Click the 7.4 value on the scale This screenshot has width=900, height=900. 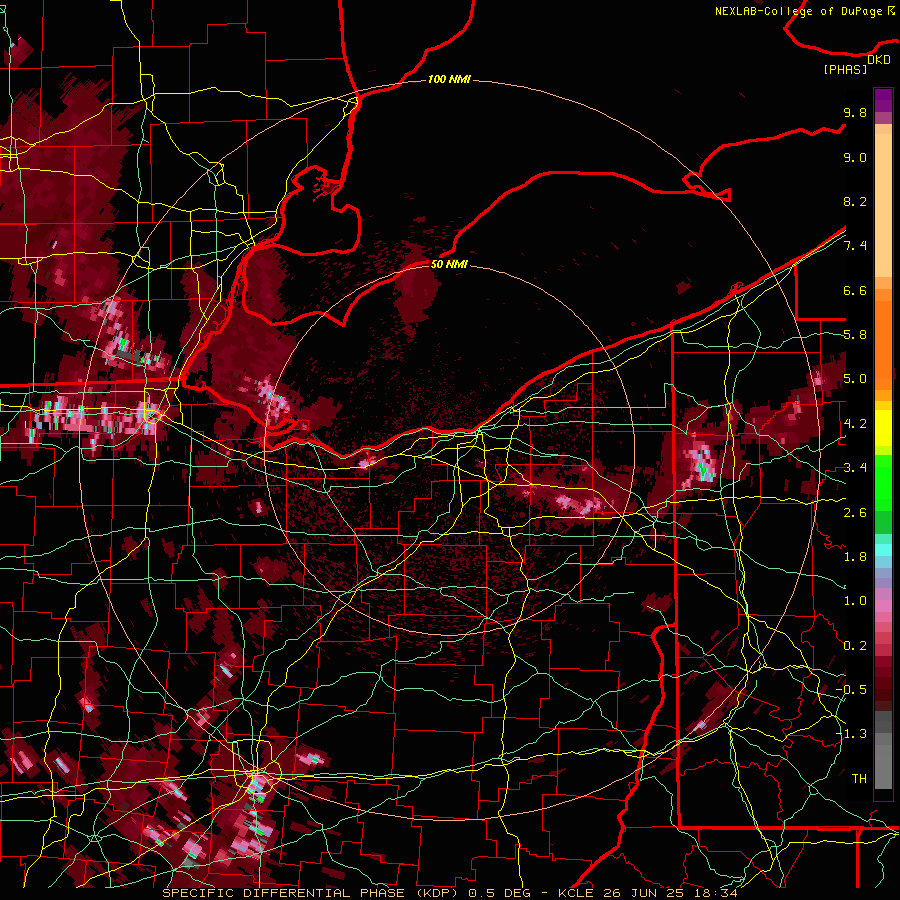coord(855,246)
